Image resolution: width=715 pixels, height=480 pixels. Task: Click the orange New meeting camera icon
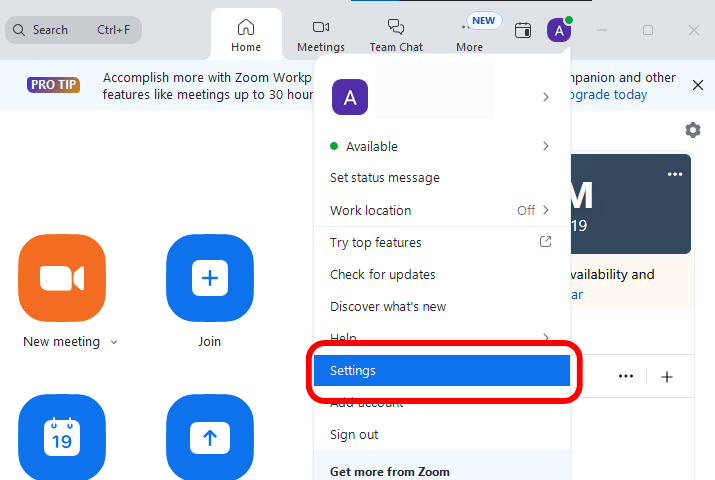(x=61, y=278)
